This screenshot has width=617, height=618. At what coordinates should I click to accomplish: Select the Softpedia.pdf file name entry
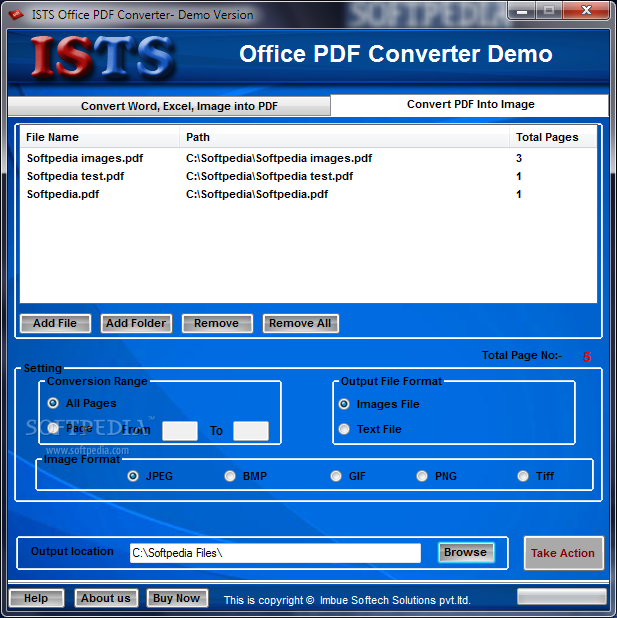click(x=63, y=194)
